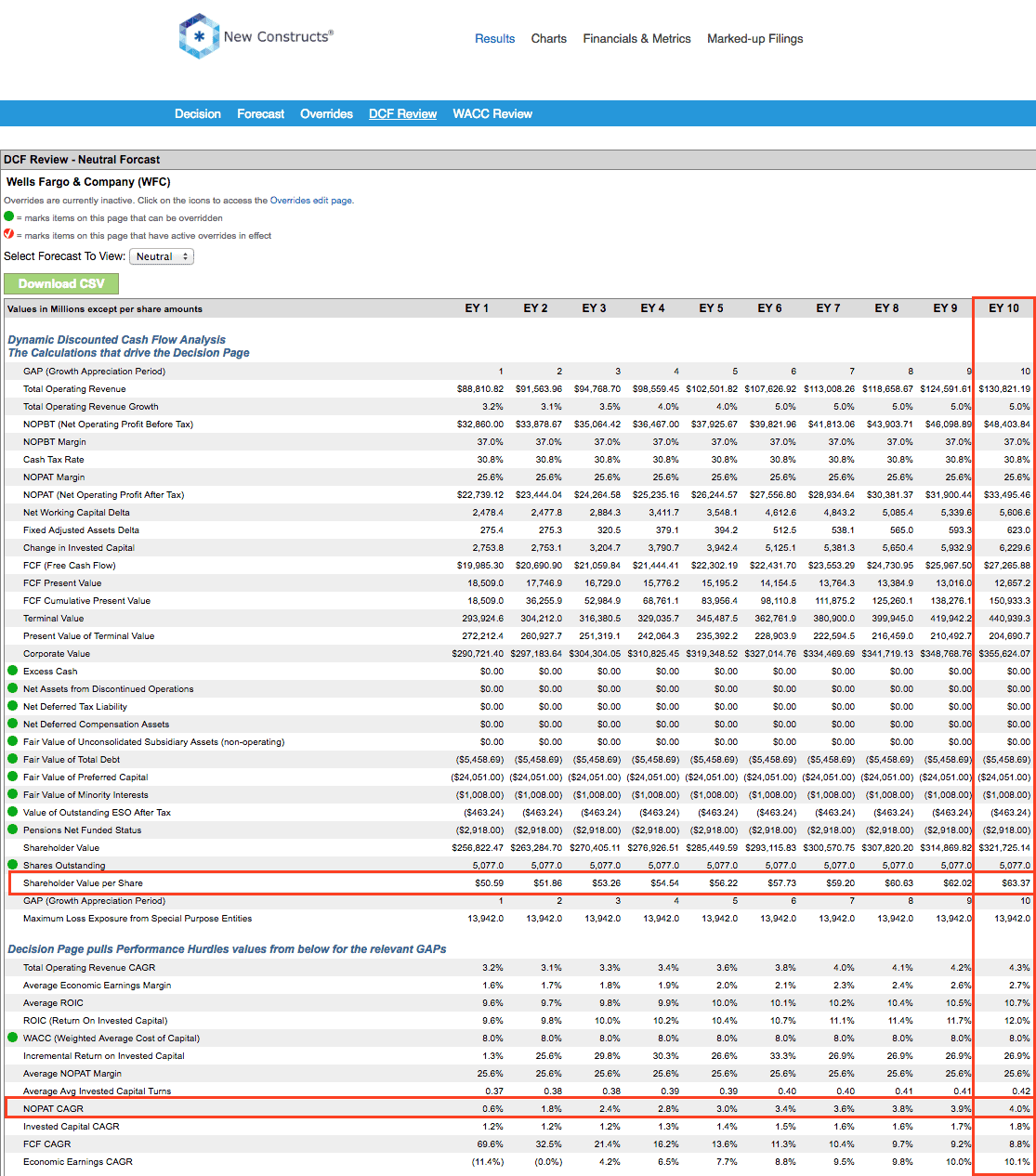
Task: Click override icon for Net Deferred Compensation Assets
Action: 13,724
